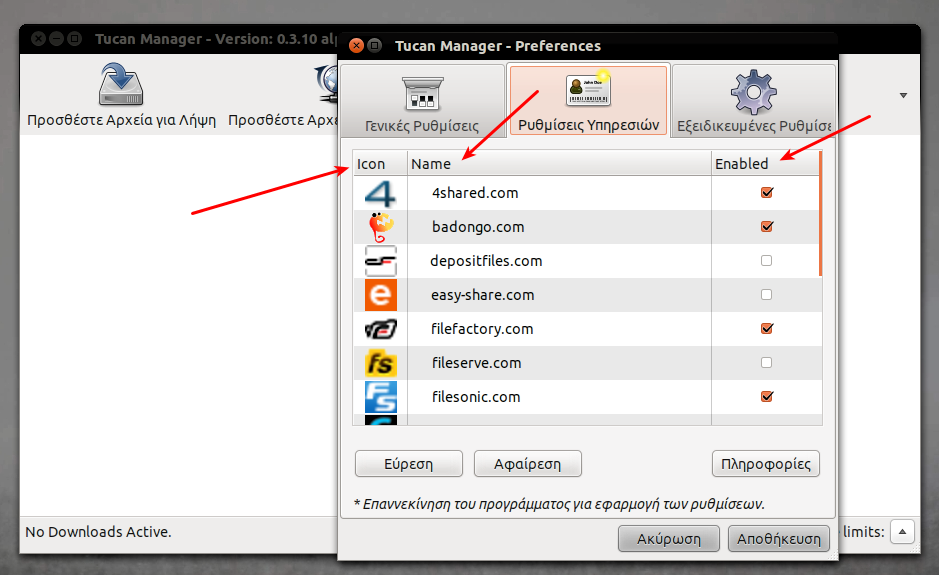Click the General Settings tab drive icon
The height and width of the screenshot is (575, 939).
(x=423, y=93)
